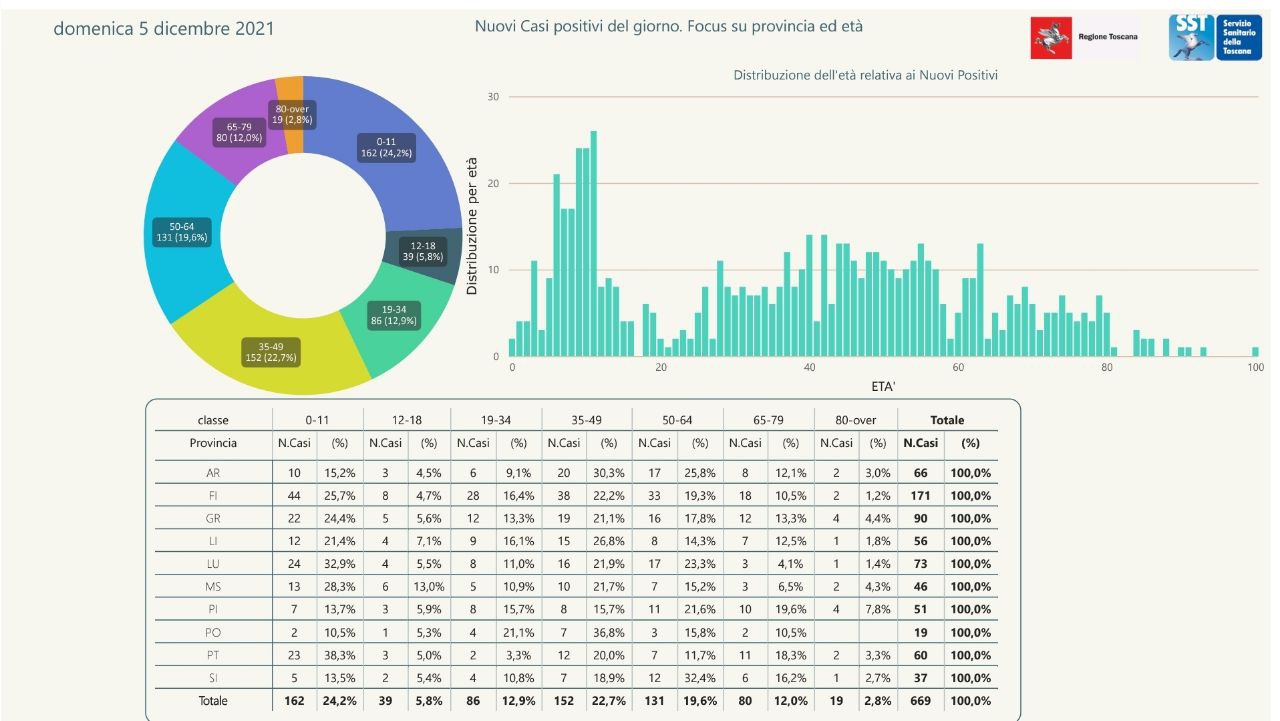This screenshot has width=1280, height=721.
Task: Select the 35-49 table column header
Action: pos(586,420)
